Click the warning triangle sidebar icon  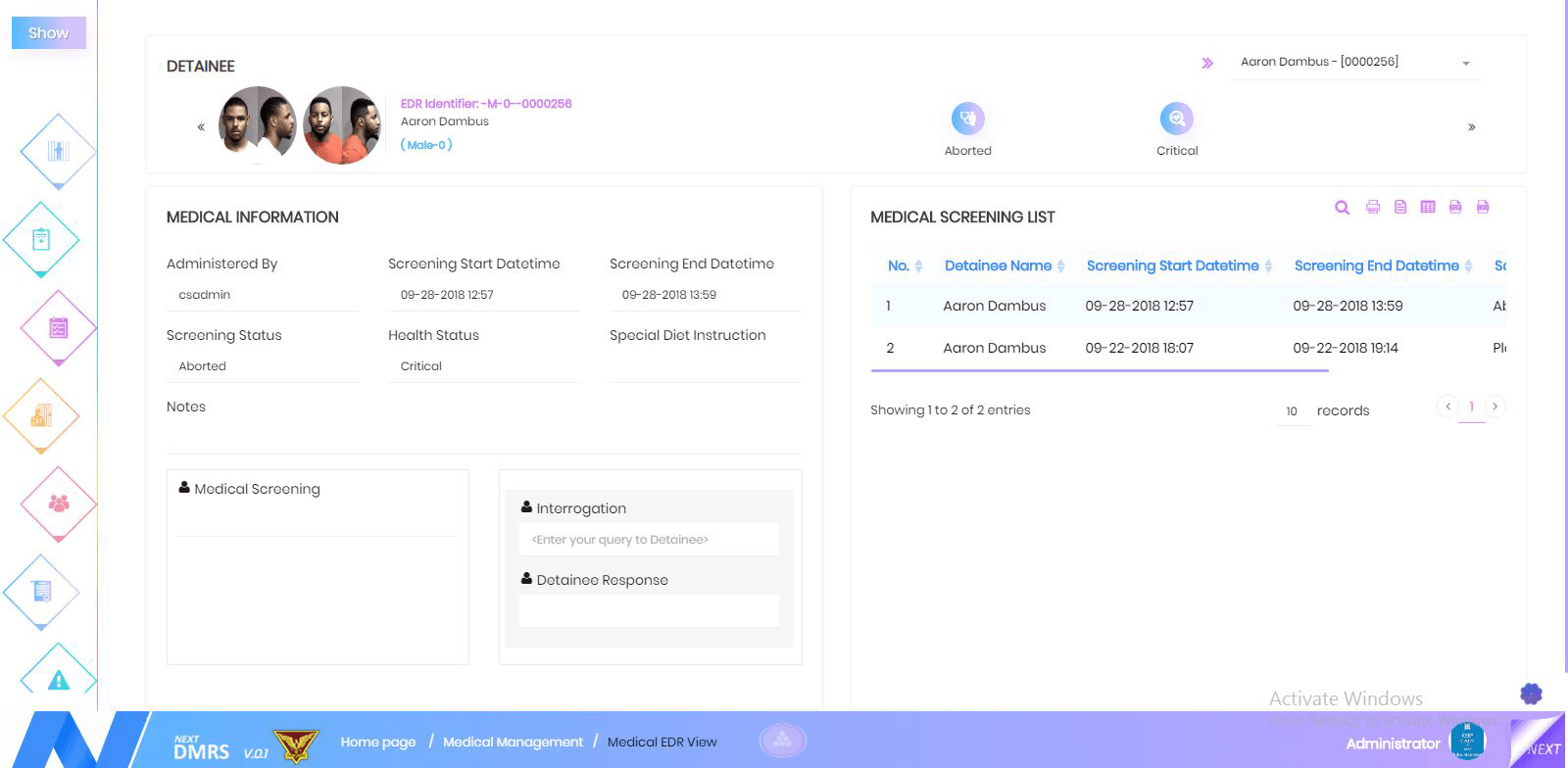point(59,679)
